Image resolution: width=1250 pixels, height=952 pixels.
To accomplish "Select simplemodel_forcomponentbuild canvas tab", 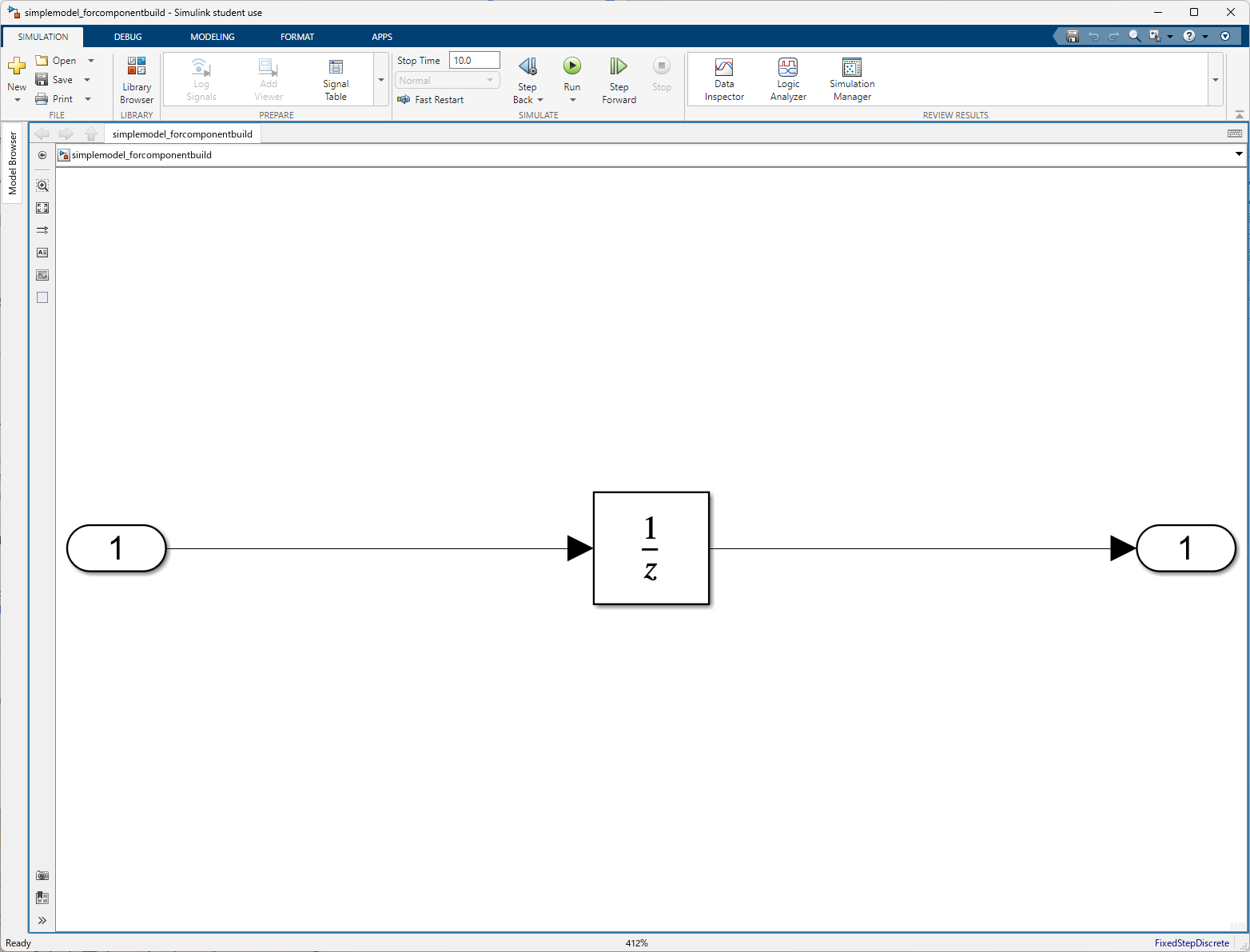I will pyautogui.click(x=182, y=134).
